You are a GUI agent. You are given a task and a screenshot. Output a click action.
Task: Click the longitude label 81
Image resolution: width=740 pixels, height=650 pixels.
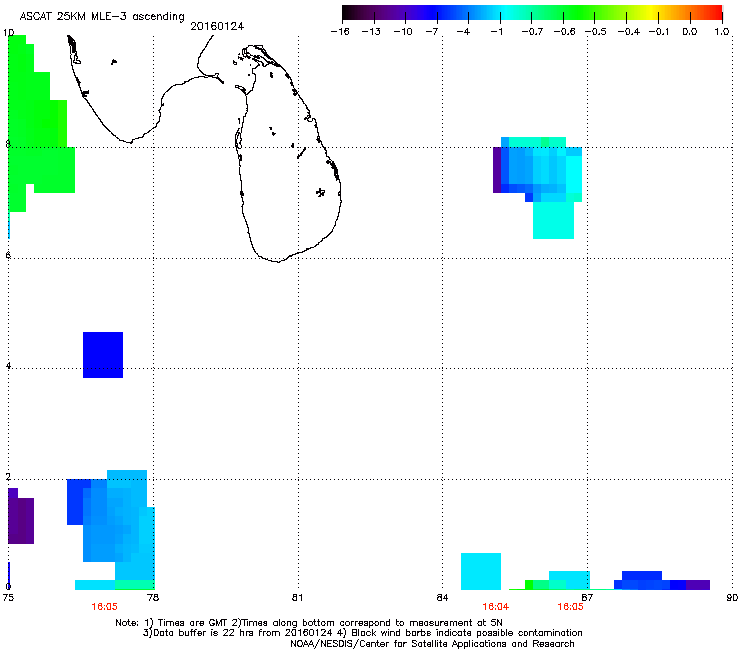pos(297,597)
